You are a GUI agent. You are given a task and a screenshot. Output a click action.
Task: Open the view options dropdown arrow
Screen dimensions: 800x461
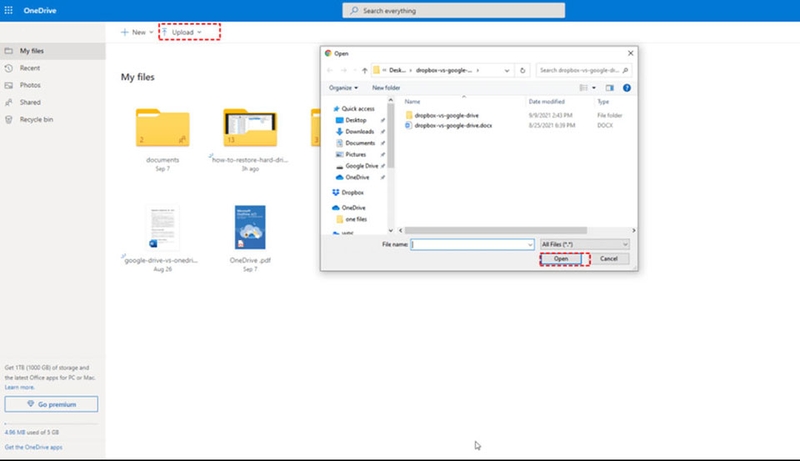594,88
